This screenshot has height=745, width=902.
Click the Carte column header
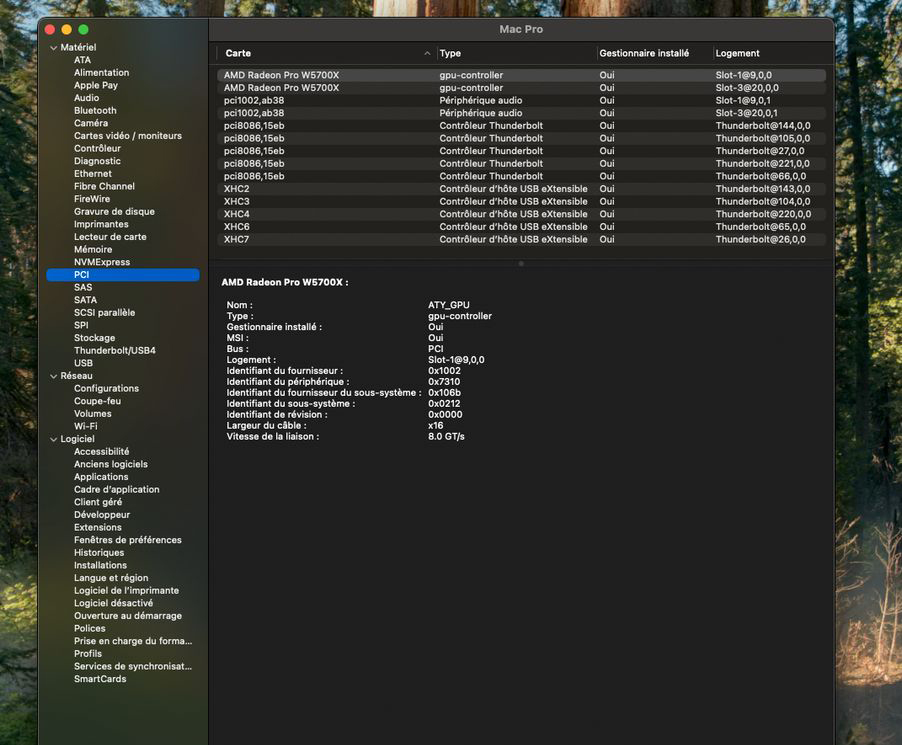coord(238,54)
